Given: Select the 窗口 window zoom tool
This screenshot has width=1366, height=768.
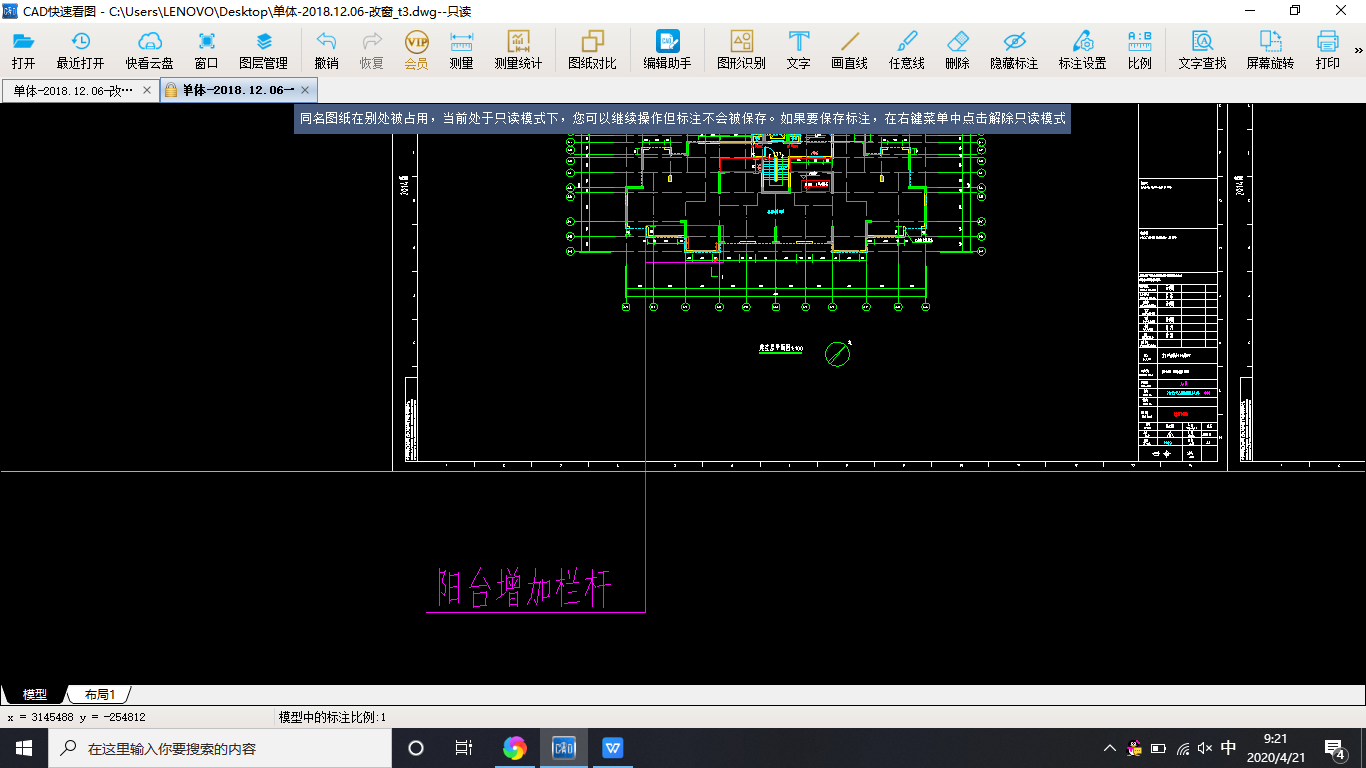Looking at the screenshot, I should (x=206, y=50).
